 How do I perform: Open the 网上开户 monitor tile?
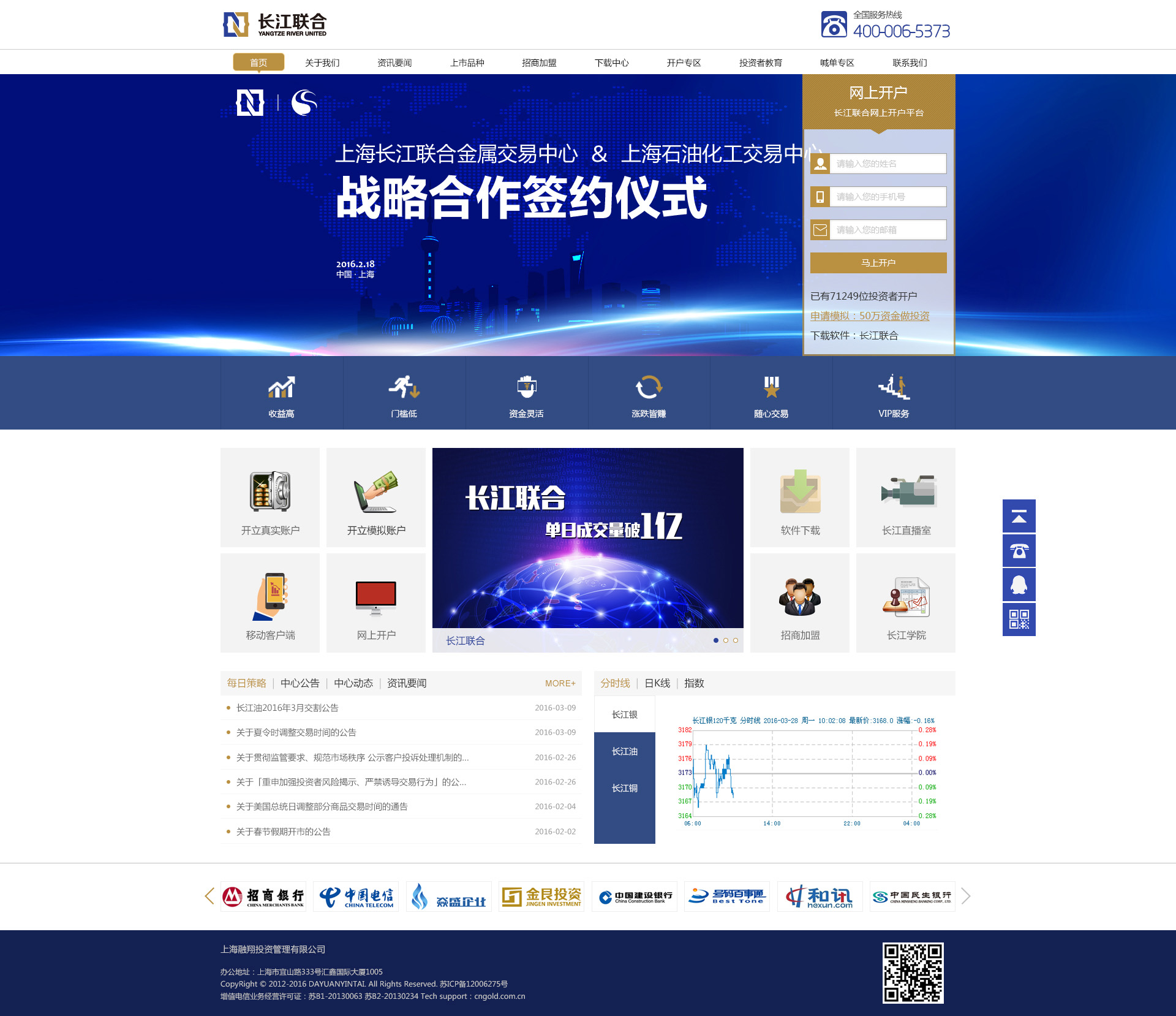tap(376, 603)
